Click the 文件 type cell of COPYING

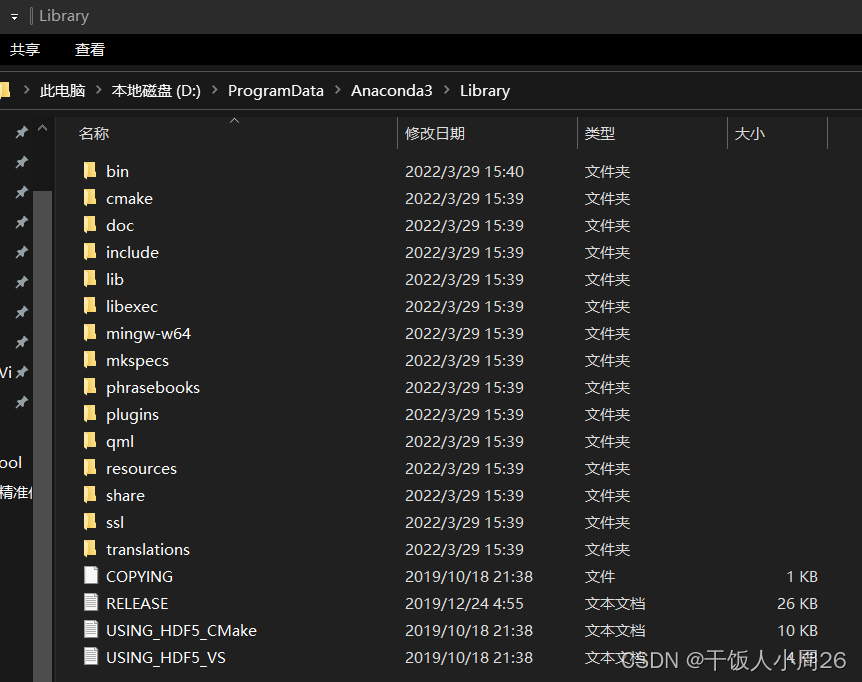click(x=600, y=576)
